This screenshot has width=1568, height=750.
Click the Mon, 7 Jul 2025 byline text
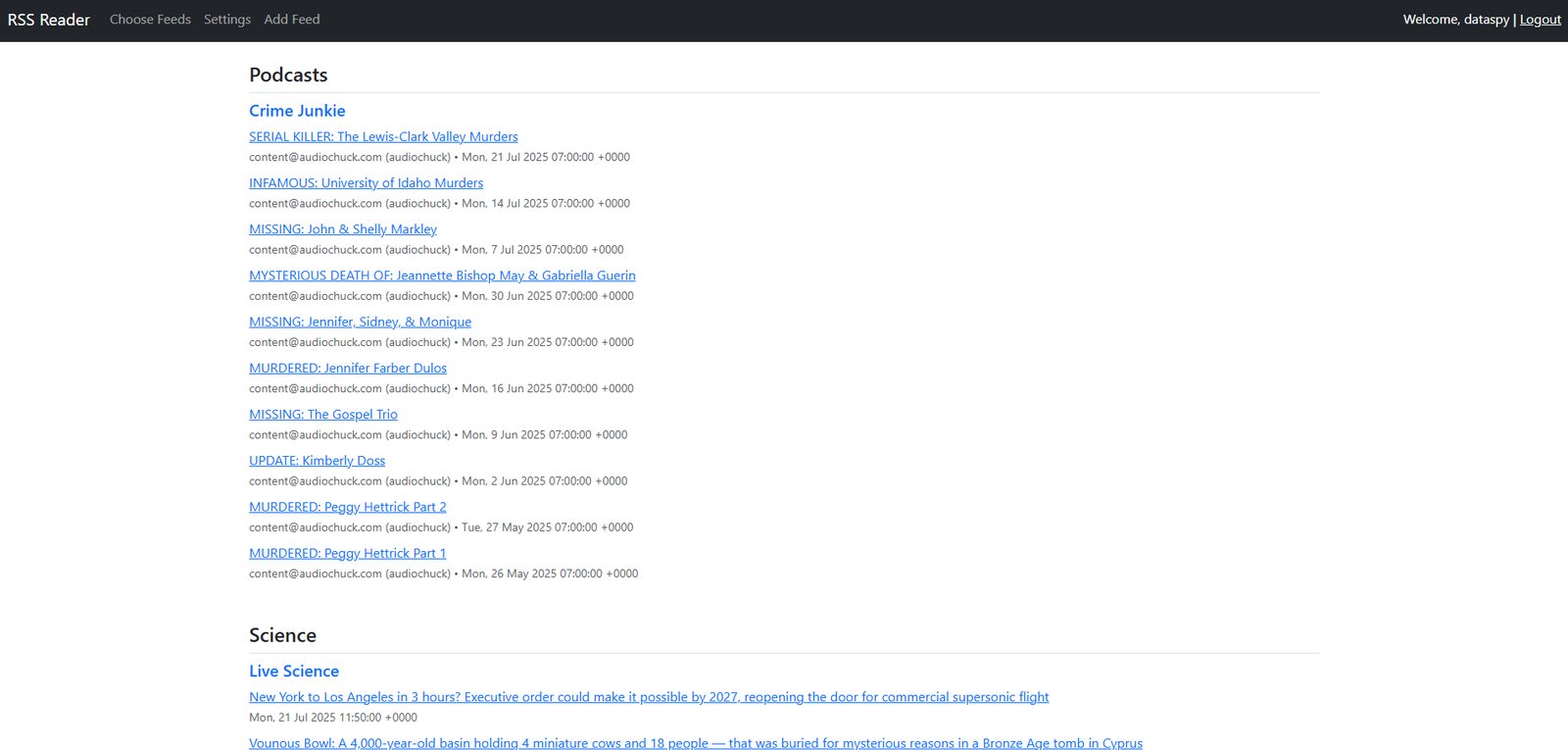coord(436,249)
